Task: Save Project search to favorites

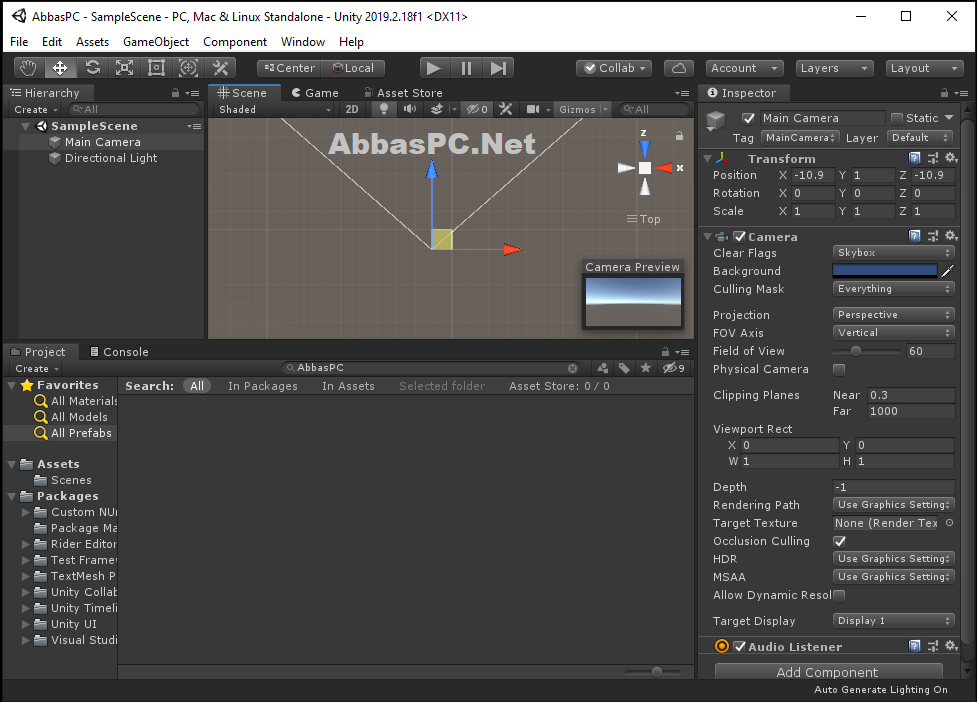Action: pyautogui.click(x=646, y=368)
